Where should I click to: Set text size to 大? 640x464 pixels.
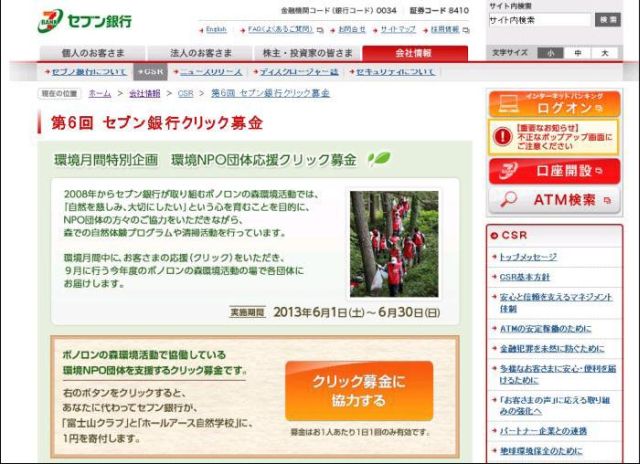pyautogui.click(x=605, y=53)
